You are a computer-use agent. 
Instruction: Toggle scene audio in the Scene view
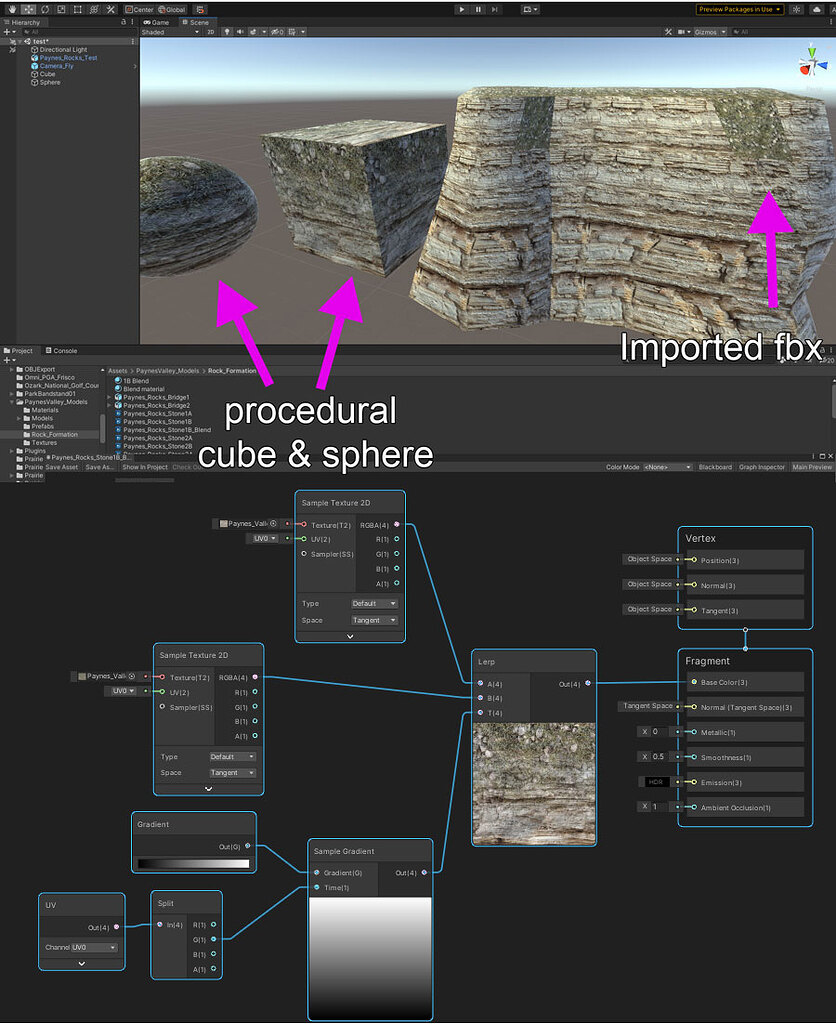pos(241,31)
